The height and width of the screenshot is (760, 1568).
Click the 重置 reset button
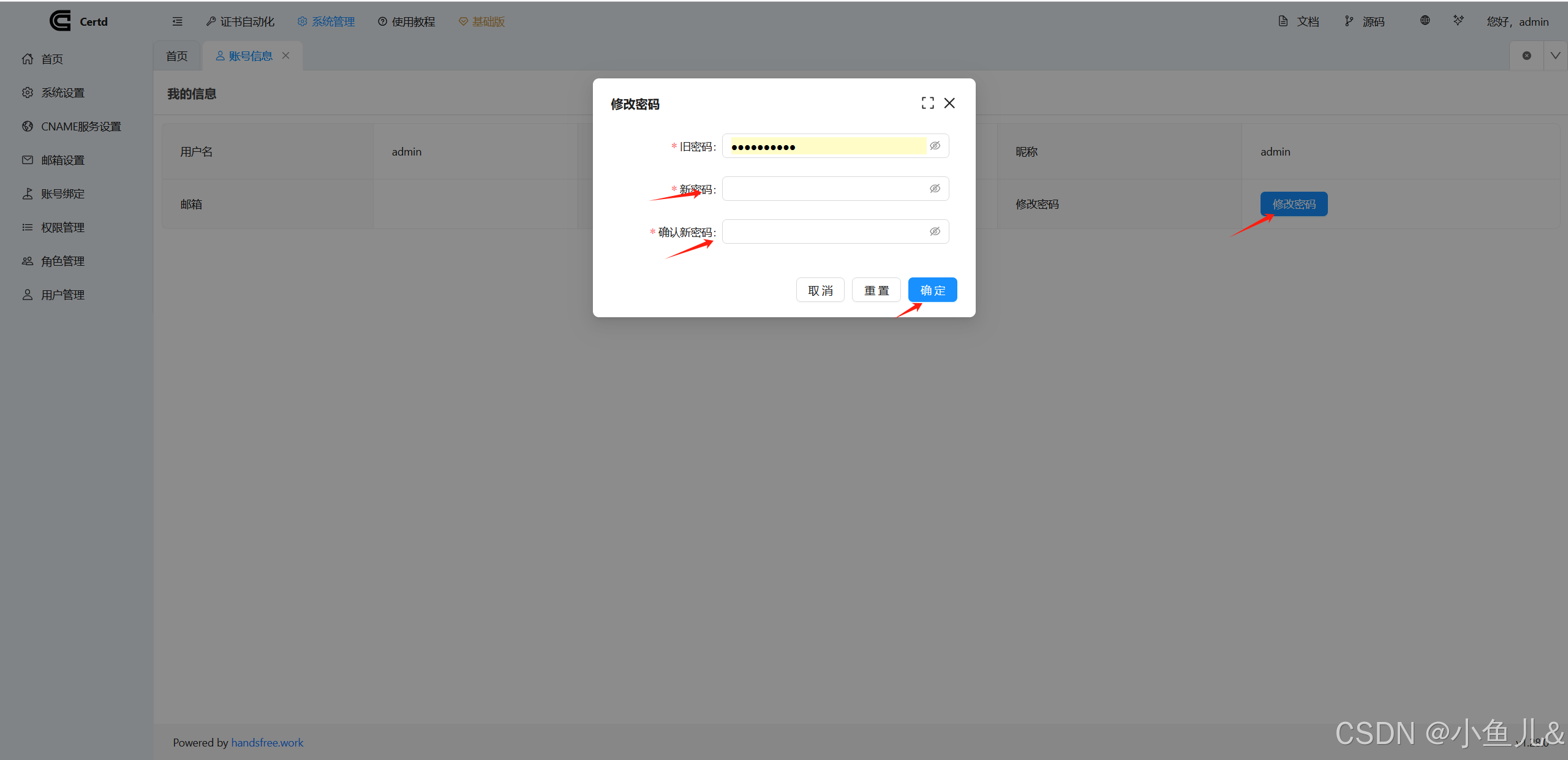[x=876, y=290]
